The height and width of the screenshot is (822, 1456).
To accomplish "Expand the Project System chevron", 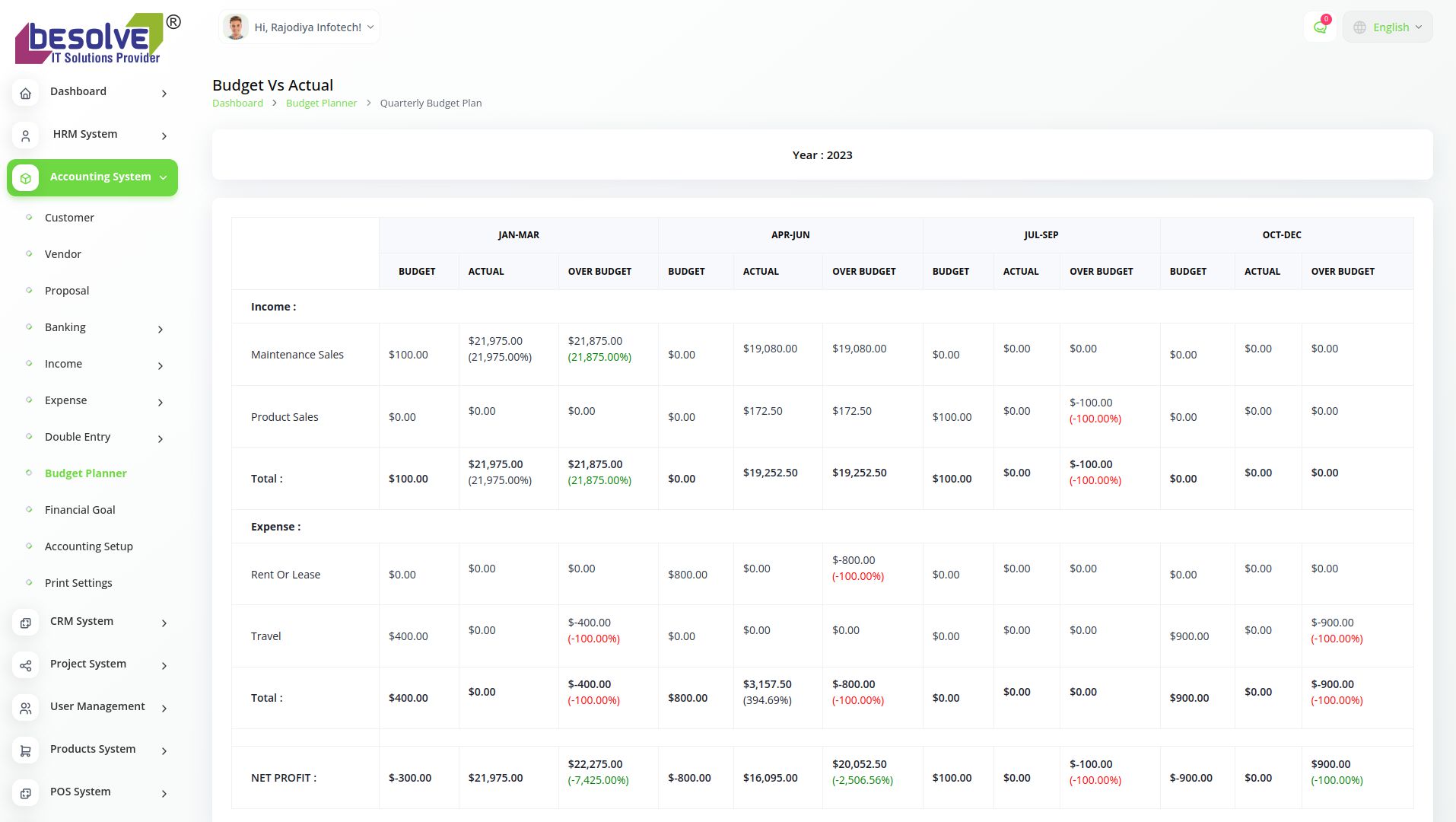I will pos(164,665).
